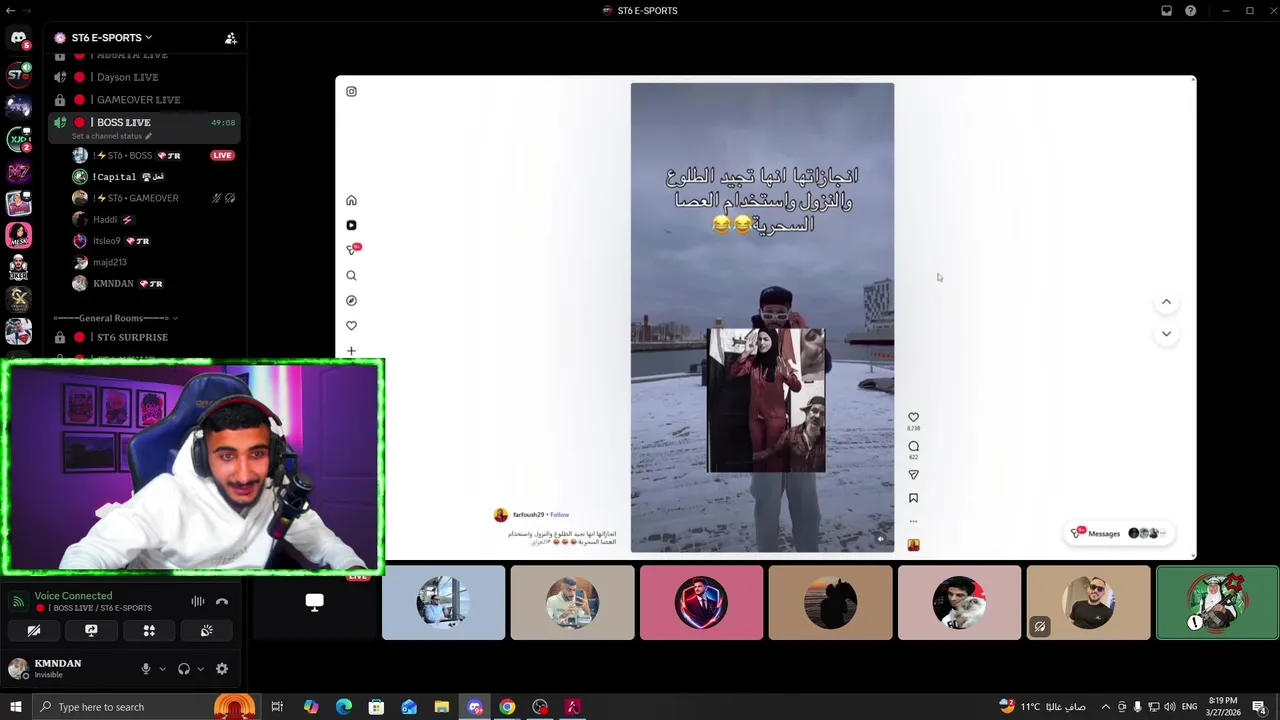Open Microsoft Edge from the taskbar
1280x720 pixels.
click(343, 707)
